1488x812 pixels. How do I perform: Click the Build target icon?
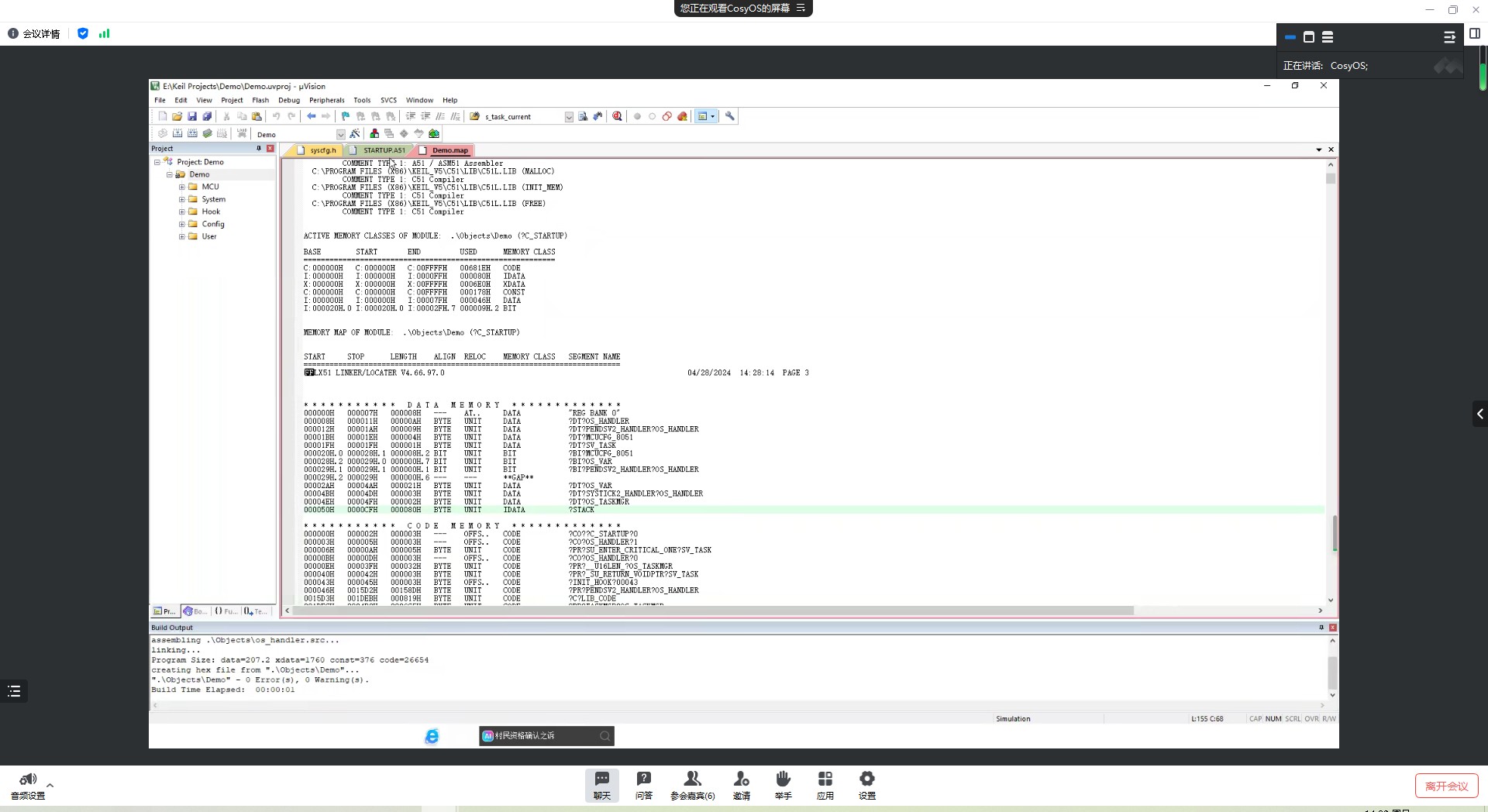pos(177,133)
